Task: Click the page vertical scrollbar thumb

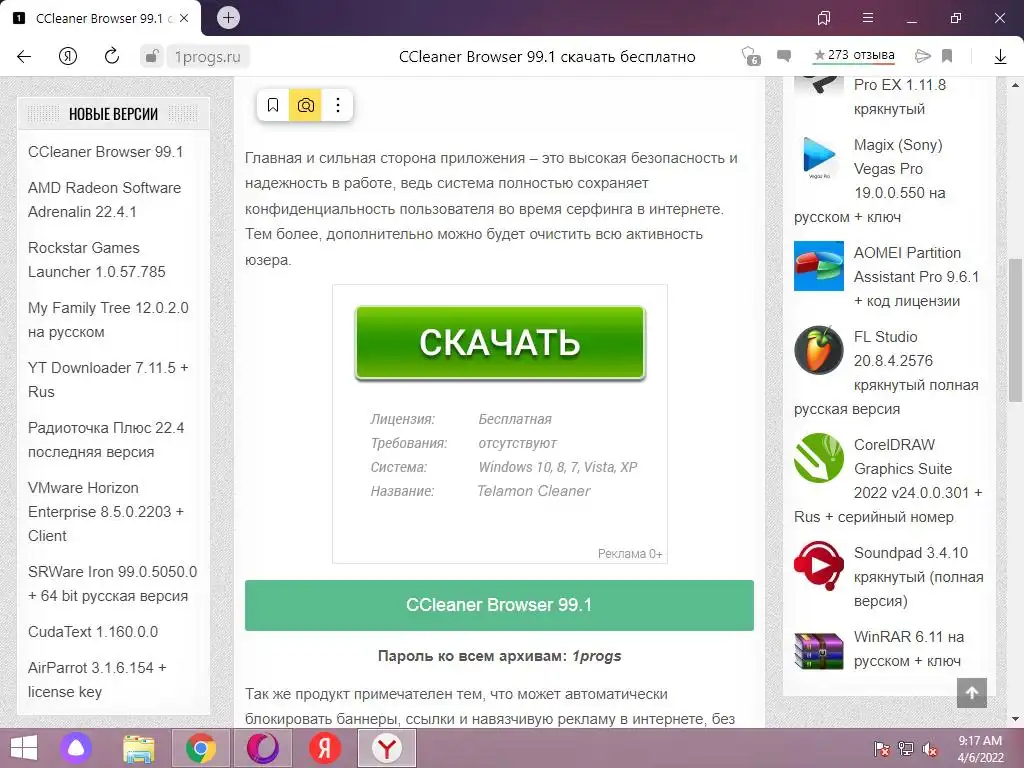Action: 1015,330
